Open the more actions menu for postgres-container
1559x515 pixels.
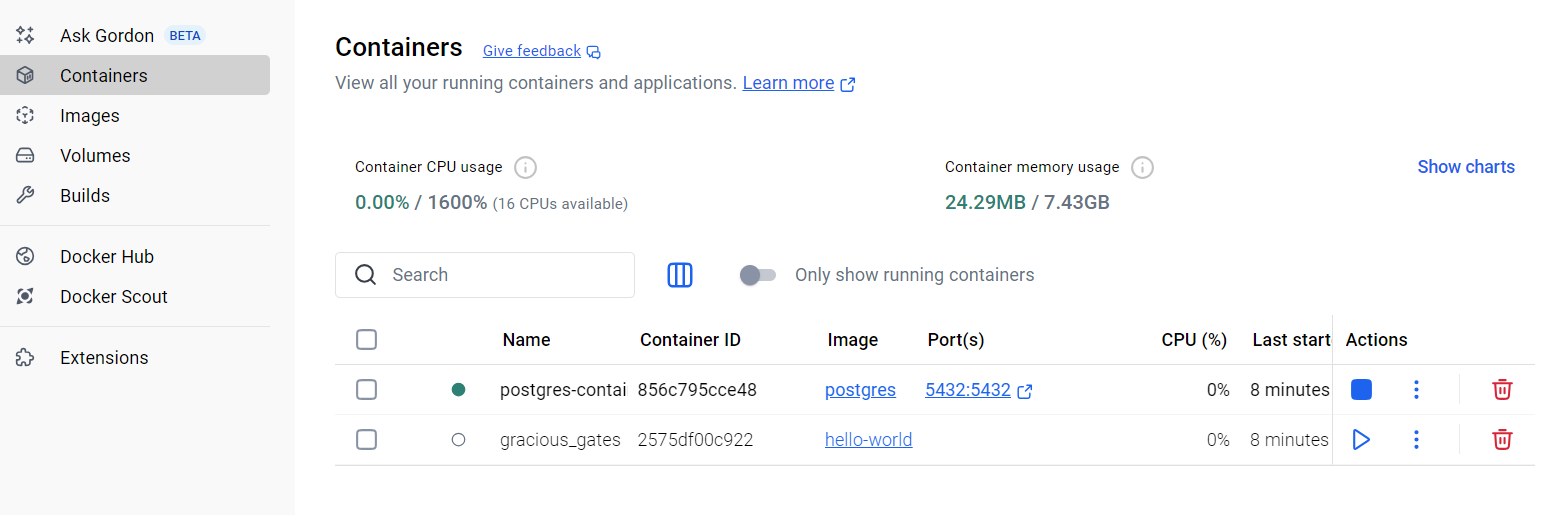[x=1416, y=390]
